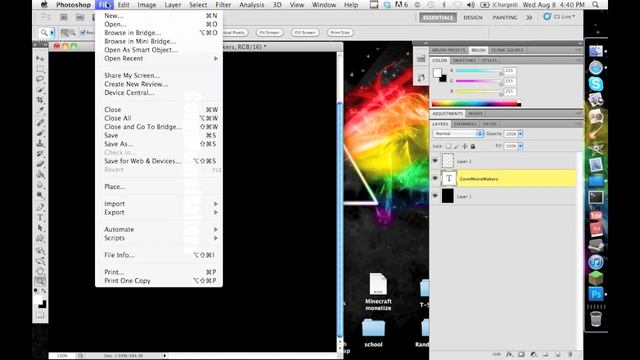Click Lock image pixels brush icon
Viewport: 640px width, 360px height.
pos(456,146)
